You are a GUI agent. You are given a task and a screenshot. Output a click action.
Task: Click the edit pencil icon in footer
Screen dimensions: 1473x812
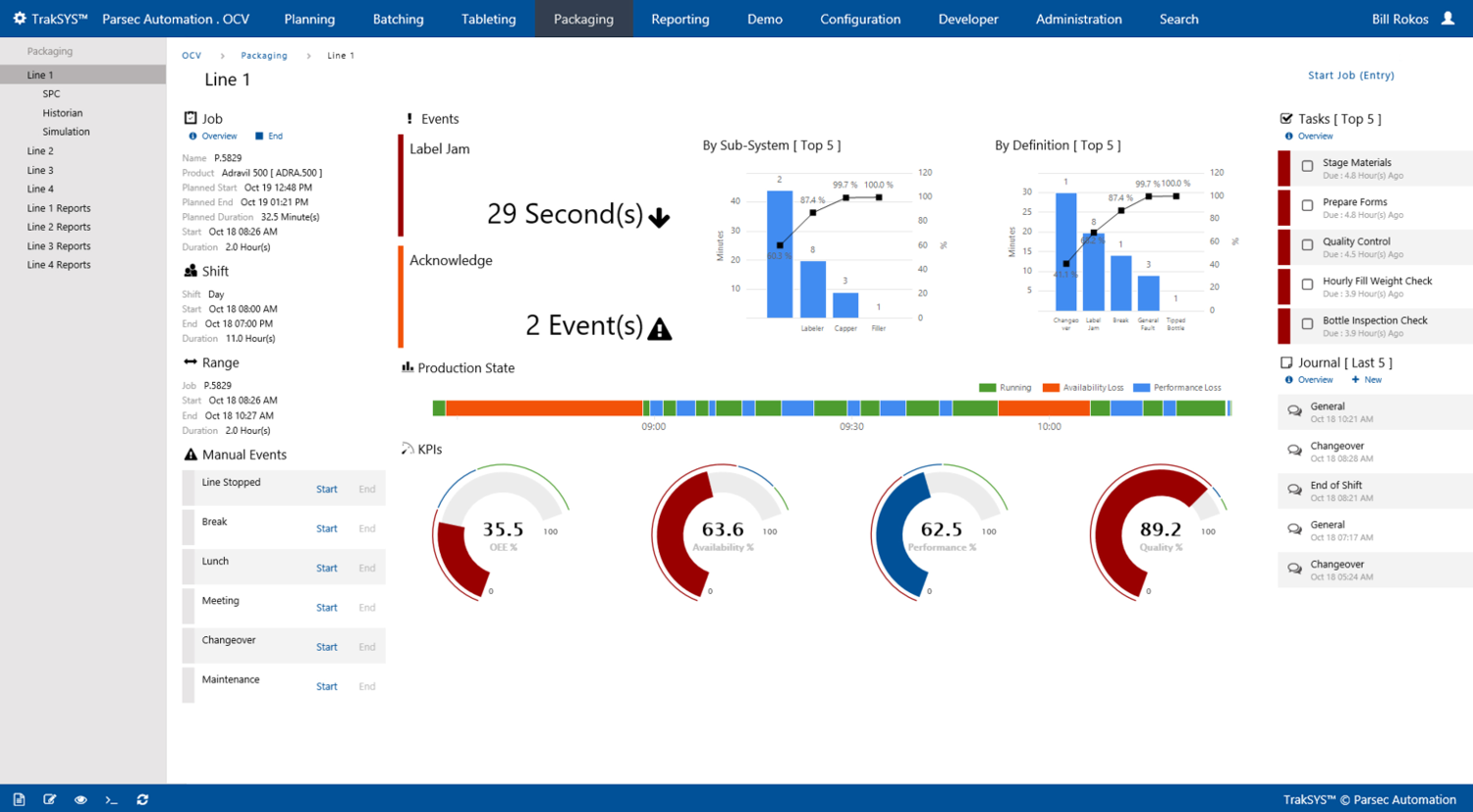tap(50, 799)
